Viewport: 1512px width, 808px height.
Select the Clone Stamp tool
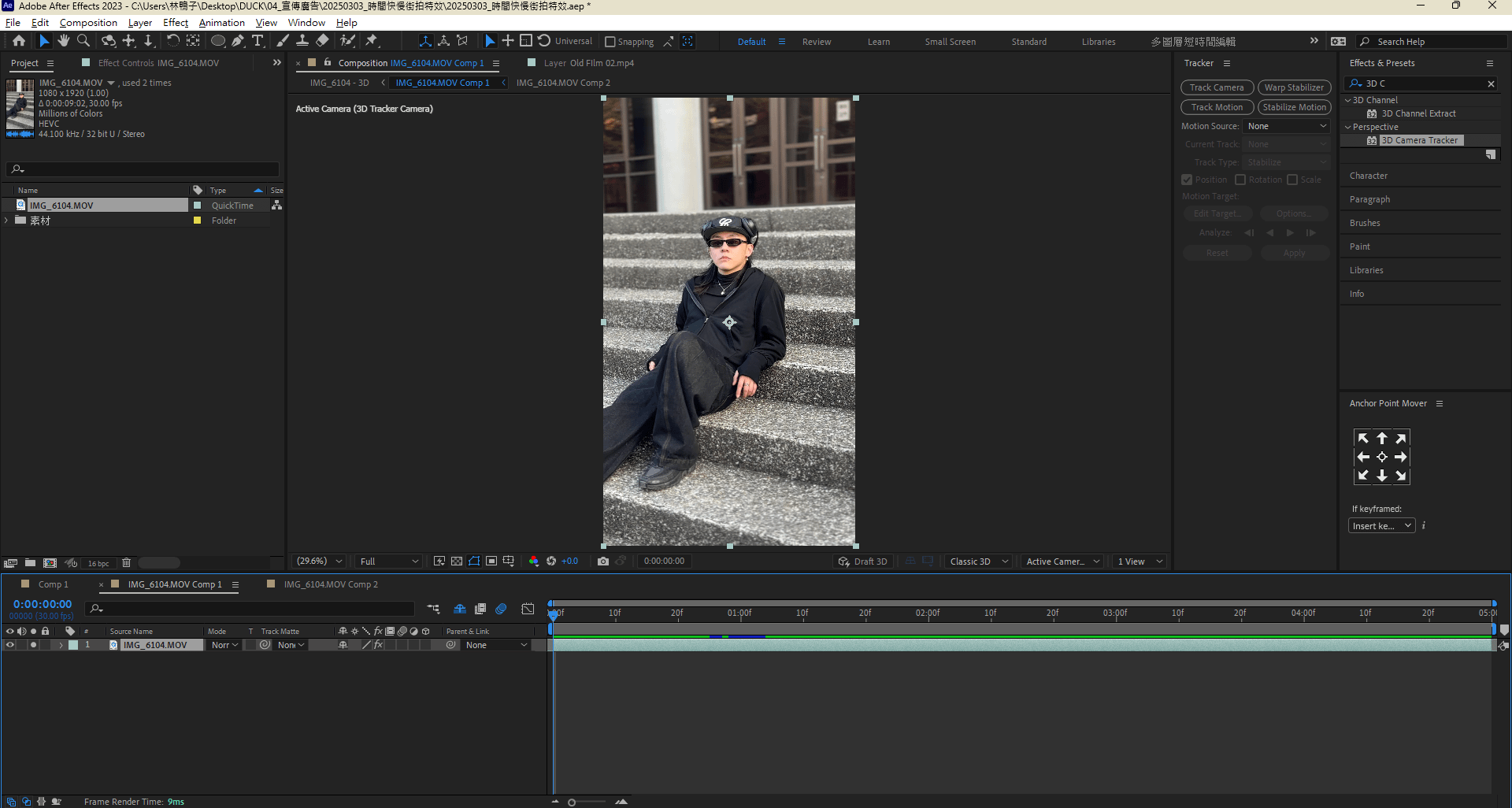(302, 41)
